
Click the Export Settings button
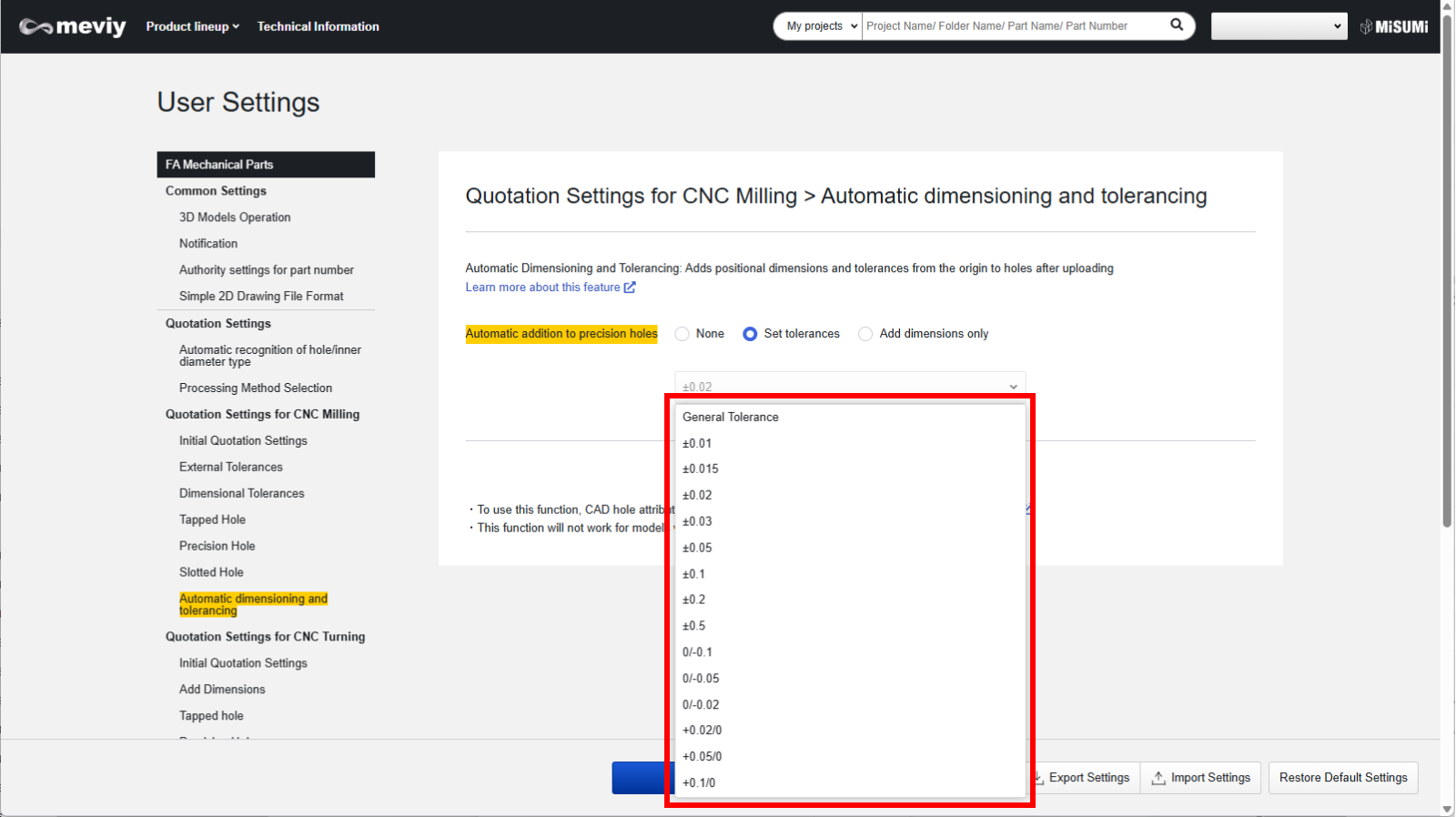coord(1083,778)
